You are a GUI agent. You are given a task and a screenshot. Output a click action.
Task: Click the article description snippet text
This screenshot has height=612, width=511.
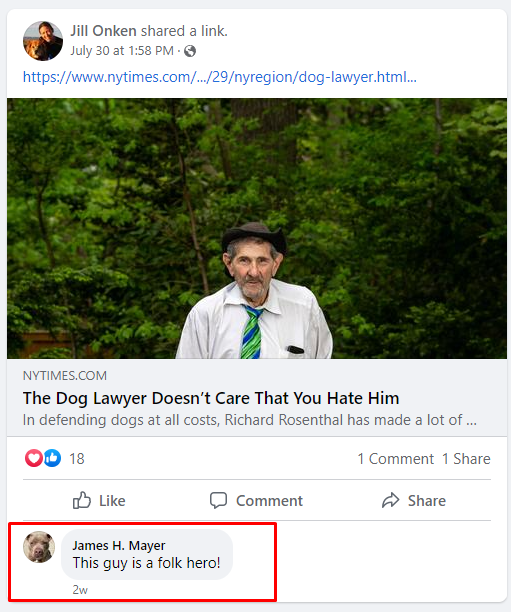pos(250,420)
